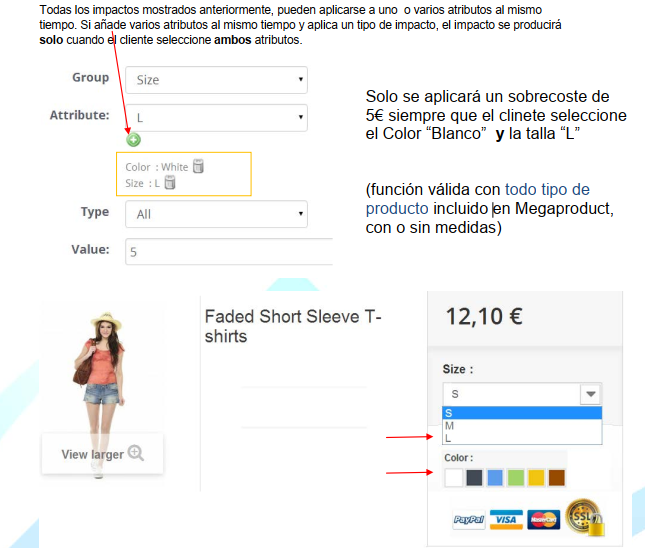Click the 12,10 € price text
This screenshot has height=548, width=645.
click(484, 317)
